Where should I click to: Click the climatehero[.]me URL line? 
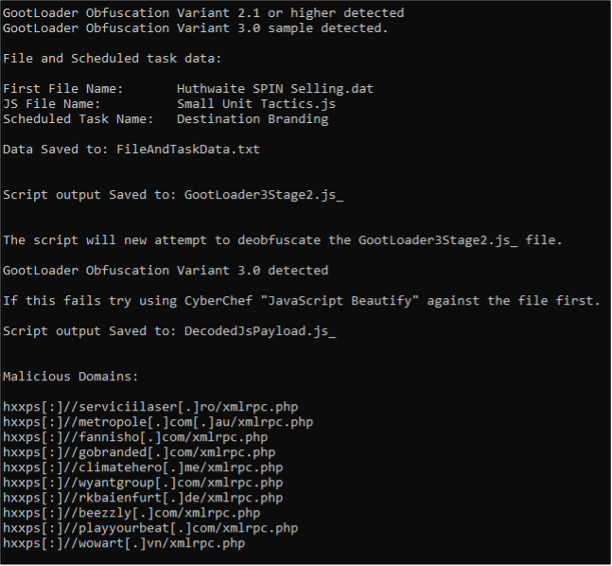coord(143,468)
